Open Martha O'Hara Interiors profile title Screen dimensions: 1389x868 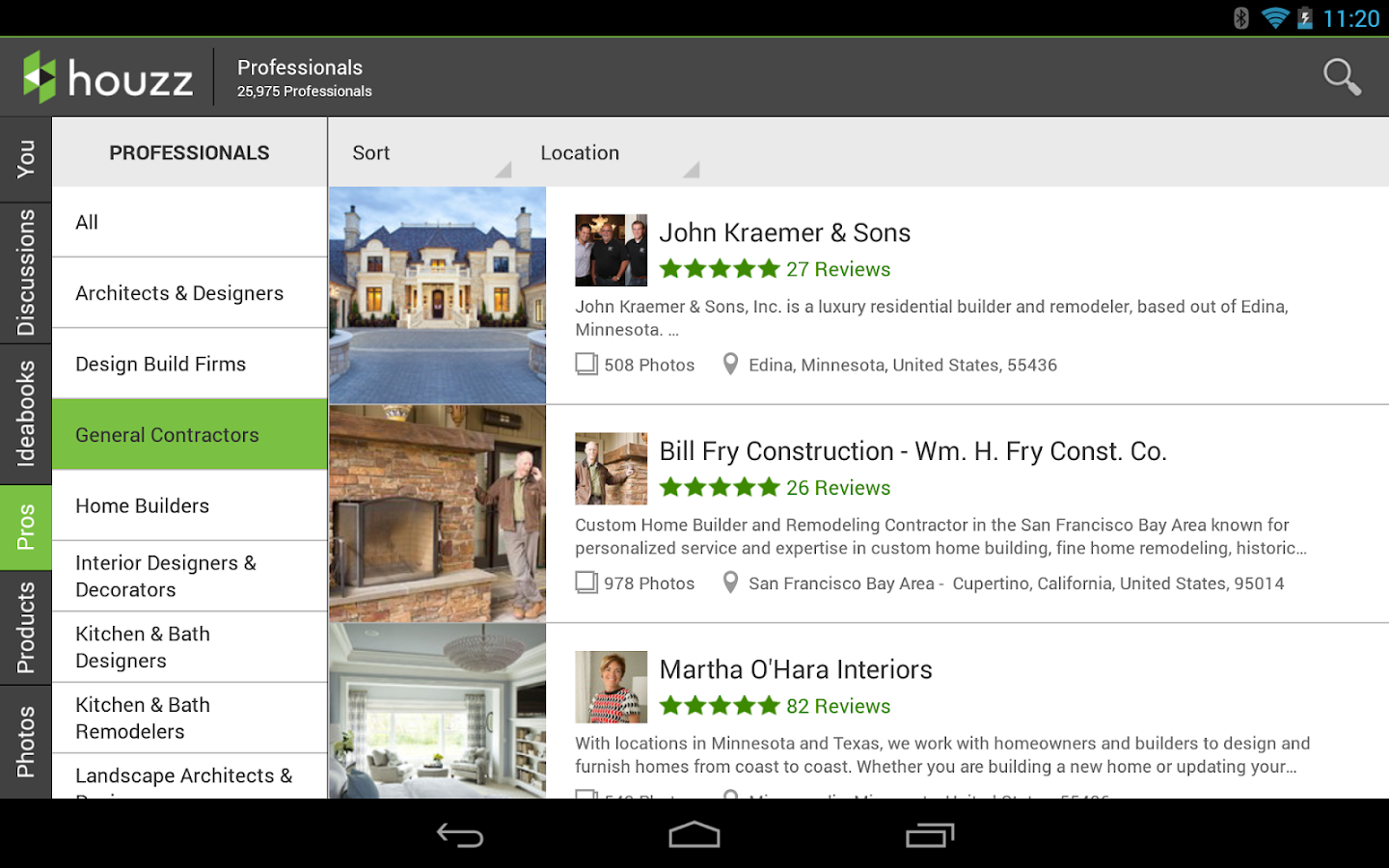point(796,669)
